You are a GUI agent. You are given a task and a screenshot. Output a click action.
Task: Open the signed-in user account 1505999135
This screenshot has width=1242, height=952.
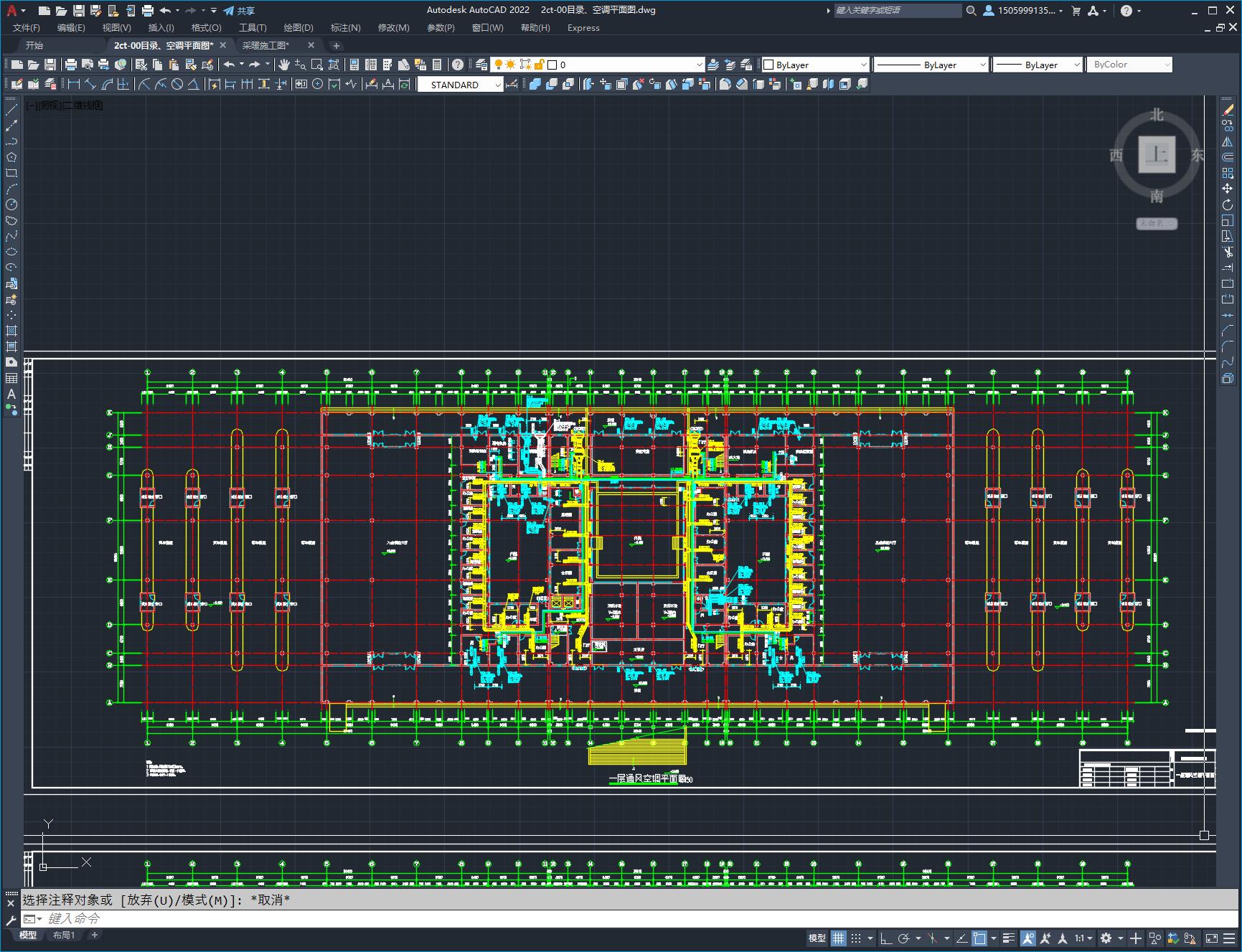1022,10
